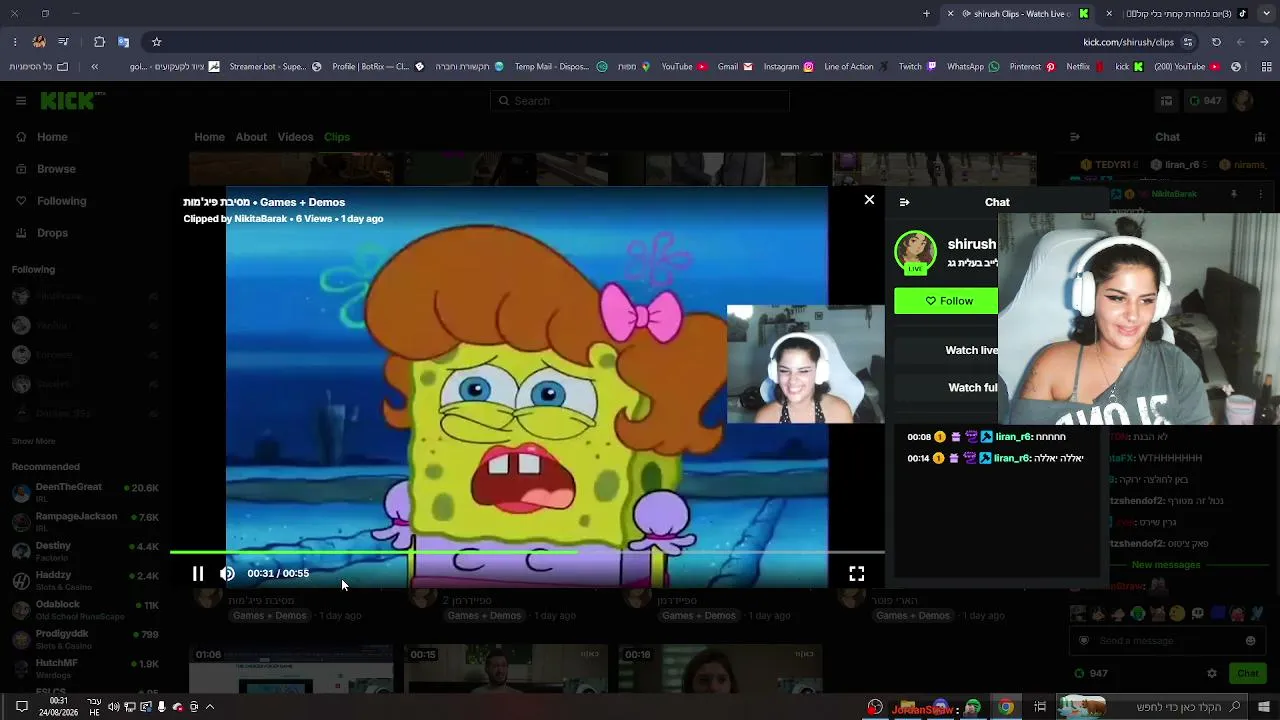Open NikitaBarak's profile from clip credits
Viewport: 1280px width, 720px height.
pyautogui.click(x=260, y=219)
